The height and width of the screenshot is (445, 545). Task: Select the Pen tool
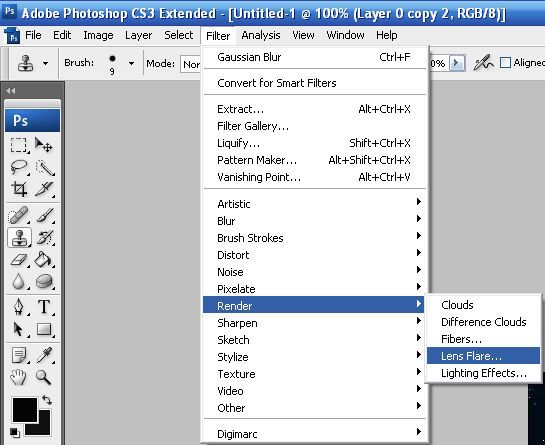pos(18,307)
